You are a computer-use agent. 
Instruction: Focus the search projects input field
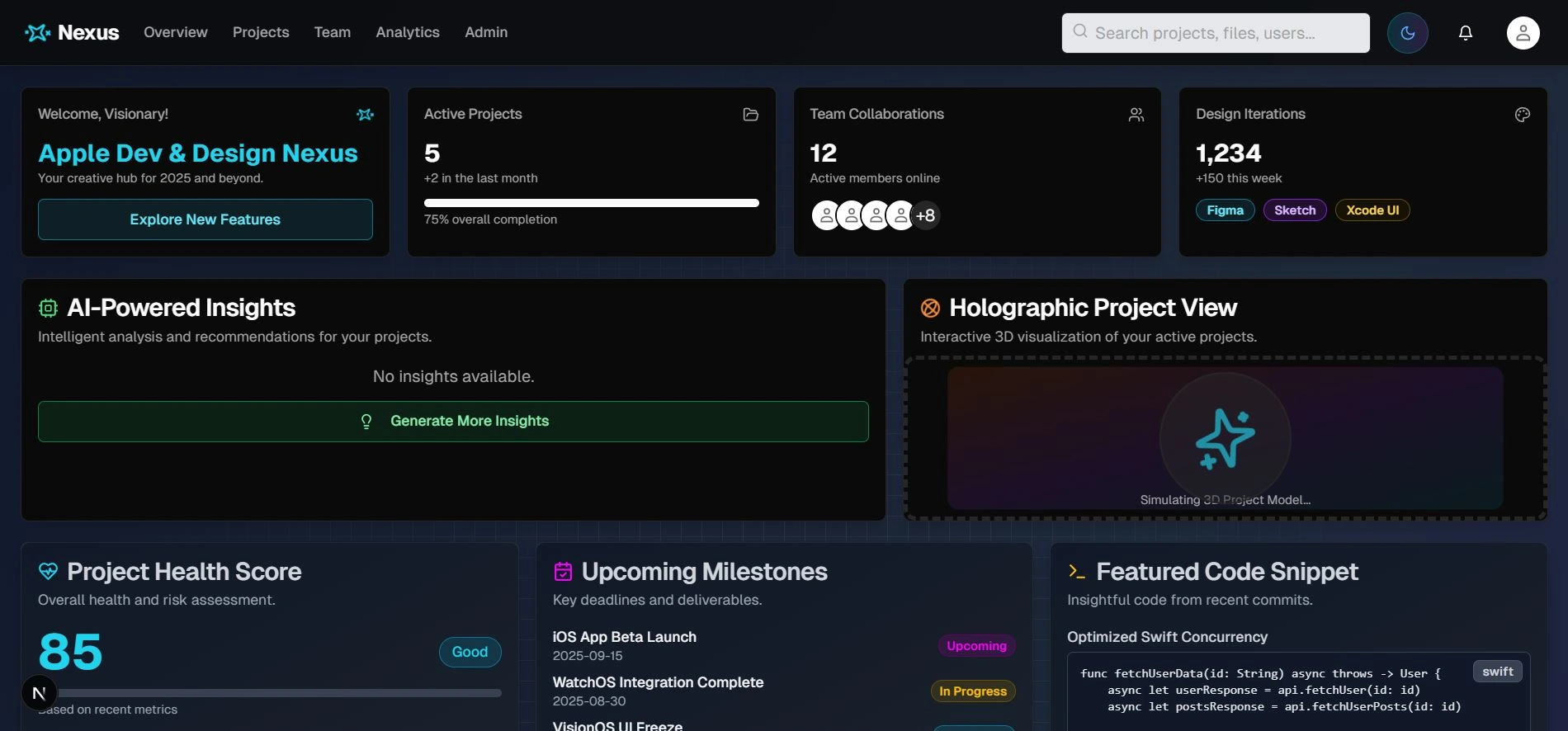coord(1216,33)
